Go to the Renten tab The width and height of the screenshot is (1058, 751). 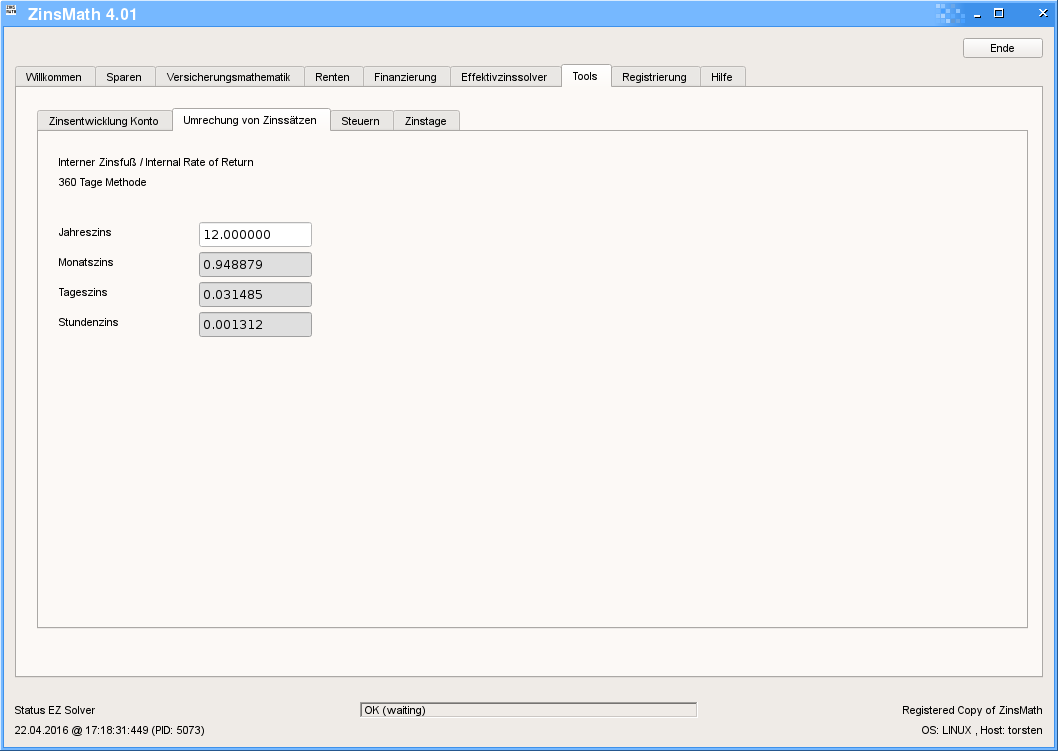click(332, 77)
